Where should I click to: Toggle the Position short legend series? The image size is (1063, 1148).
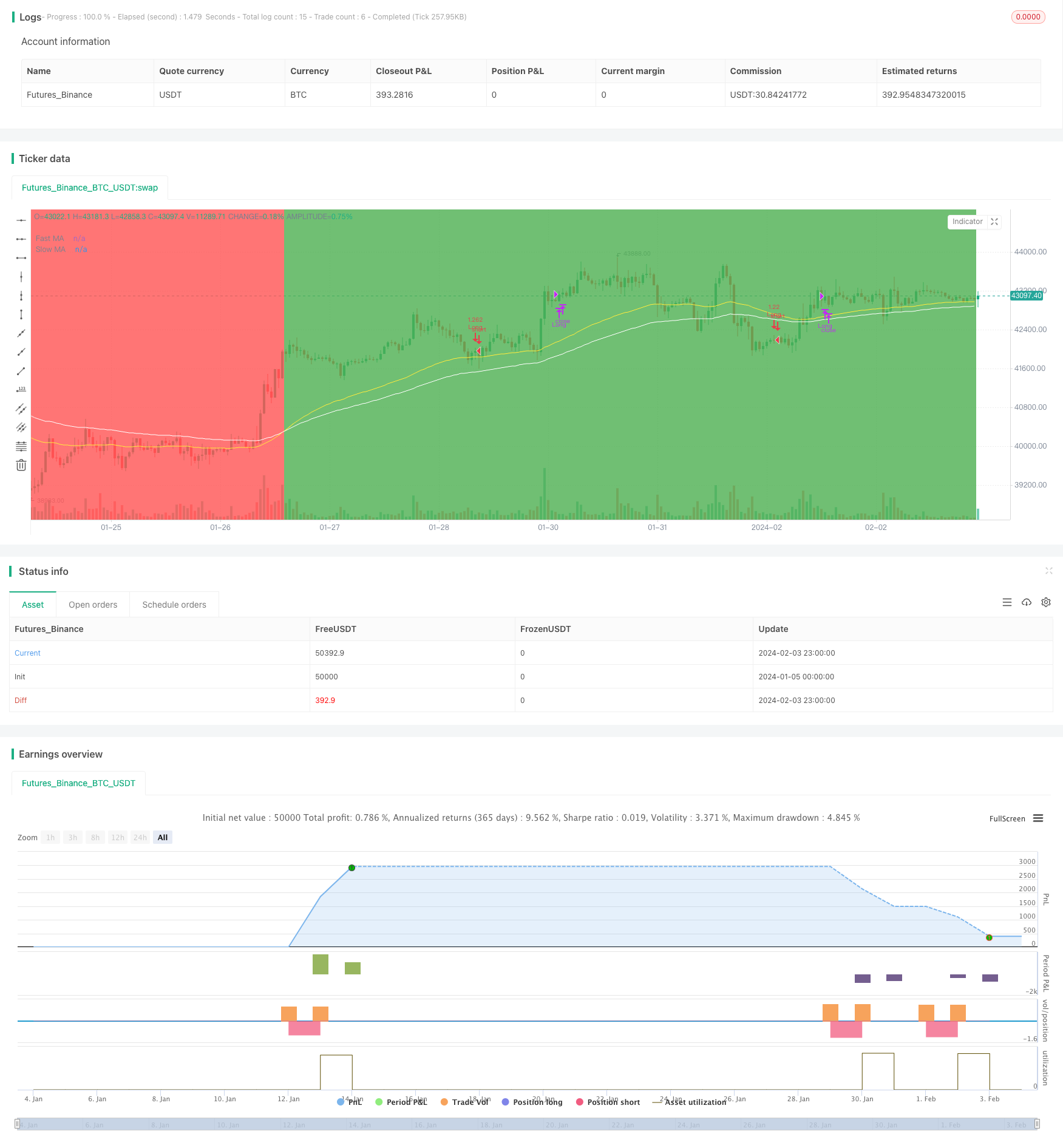[608, 1102]
